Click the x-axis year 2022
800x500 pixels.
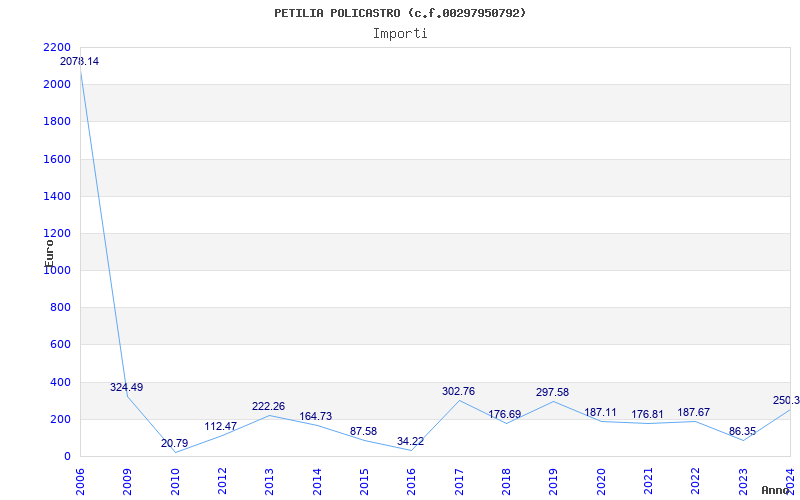point(695,481)
